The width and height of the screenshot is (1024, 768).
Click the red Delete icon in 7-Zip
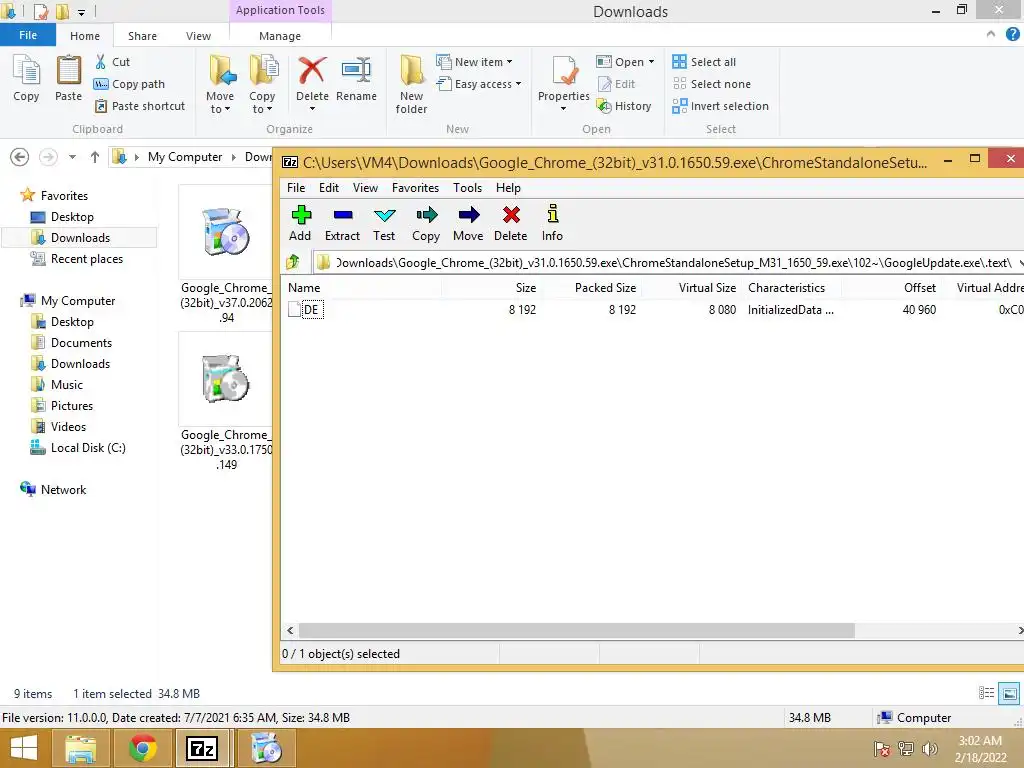coord(511,223)
